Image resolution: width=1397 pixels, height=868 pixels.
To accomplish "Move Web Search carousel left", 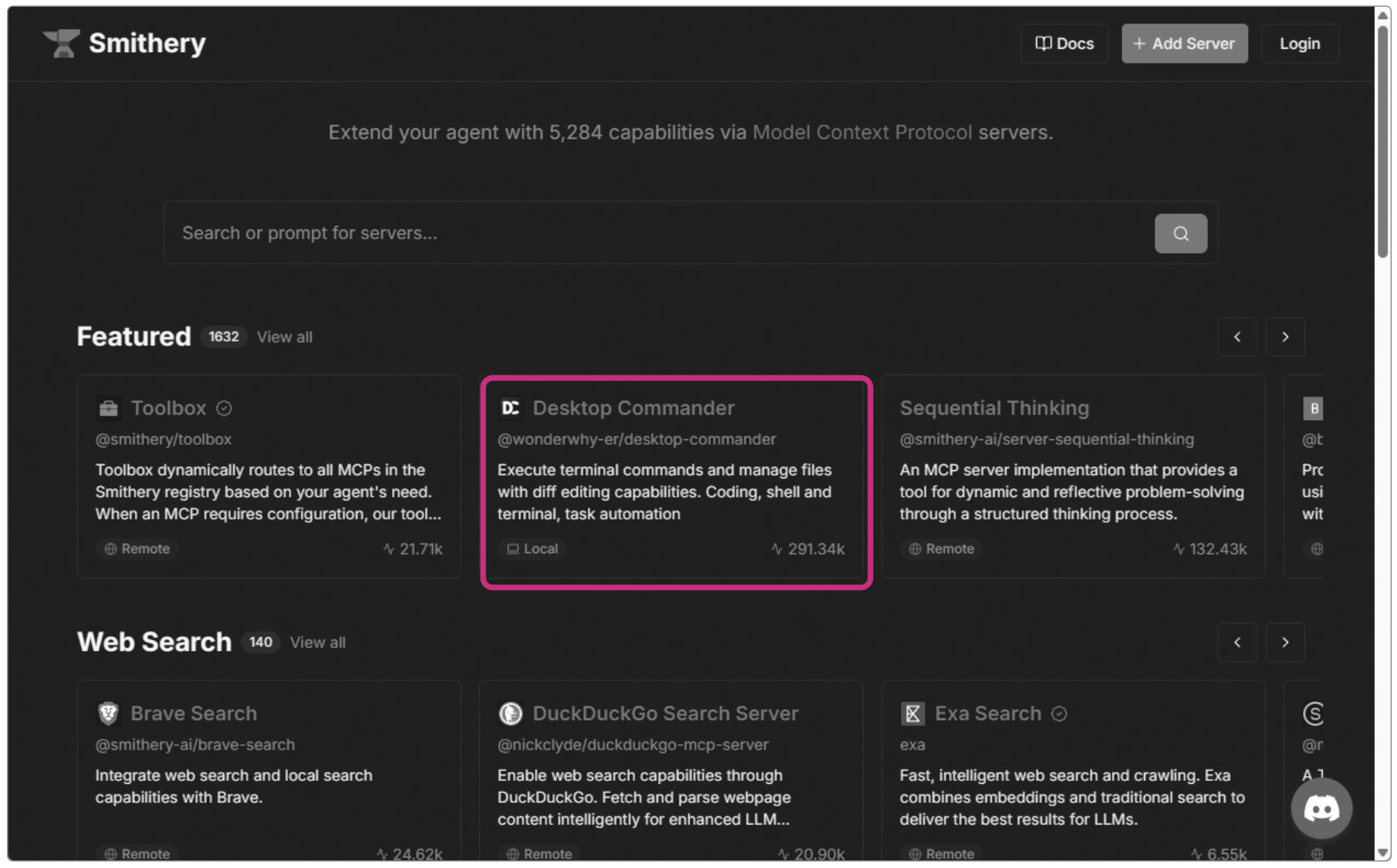I will pyautogui.click(x=1237, y=643).
